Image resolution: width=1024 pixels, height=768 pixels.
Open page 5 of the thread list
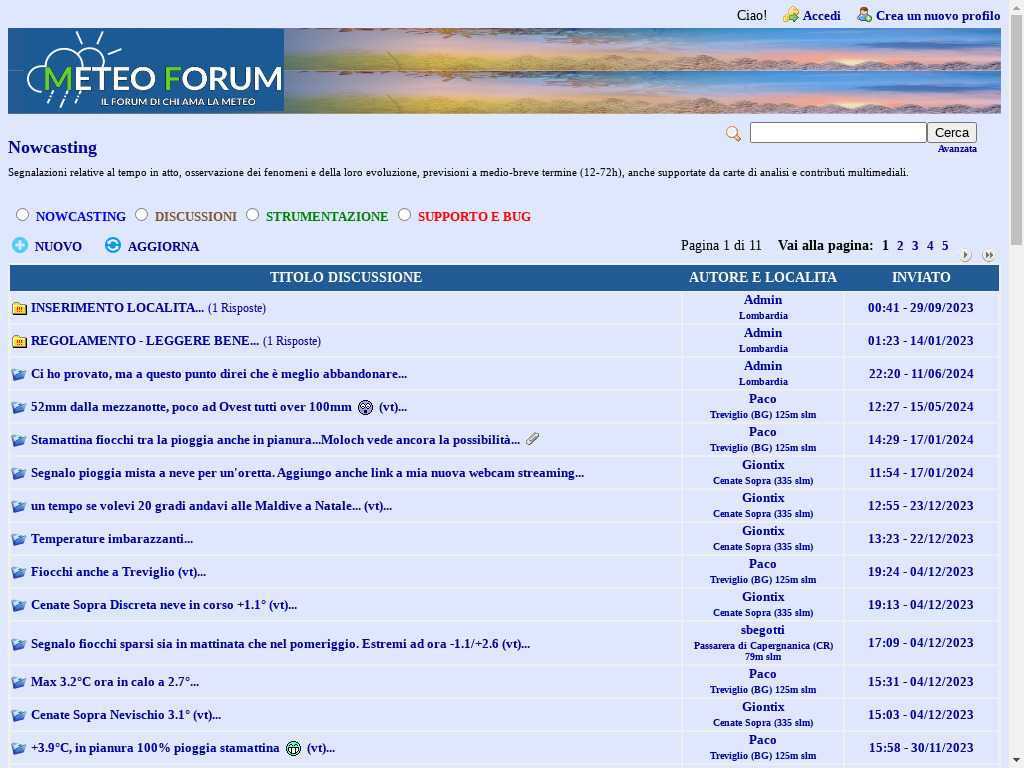tap(945, 246)
